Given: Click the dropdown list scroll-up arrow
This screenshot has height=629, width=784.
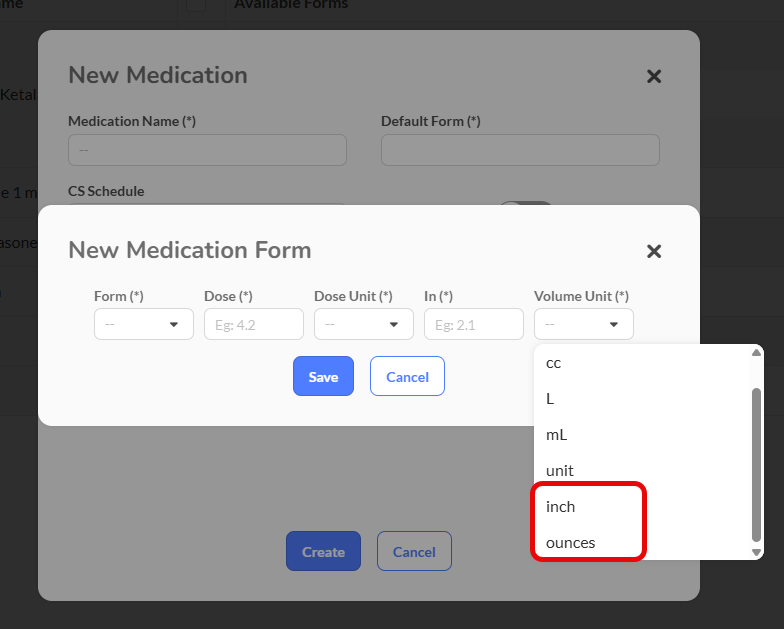Looking at the screenshot, I should pos(756,352).
